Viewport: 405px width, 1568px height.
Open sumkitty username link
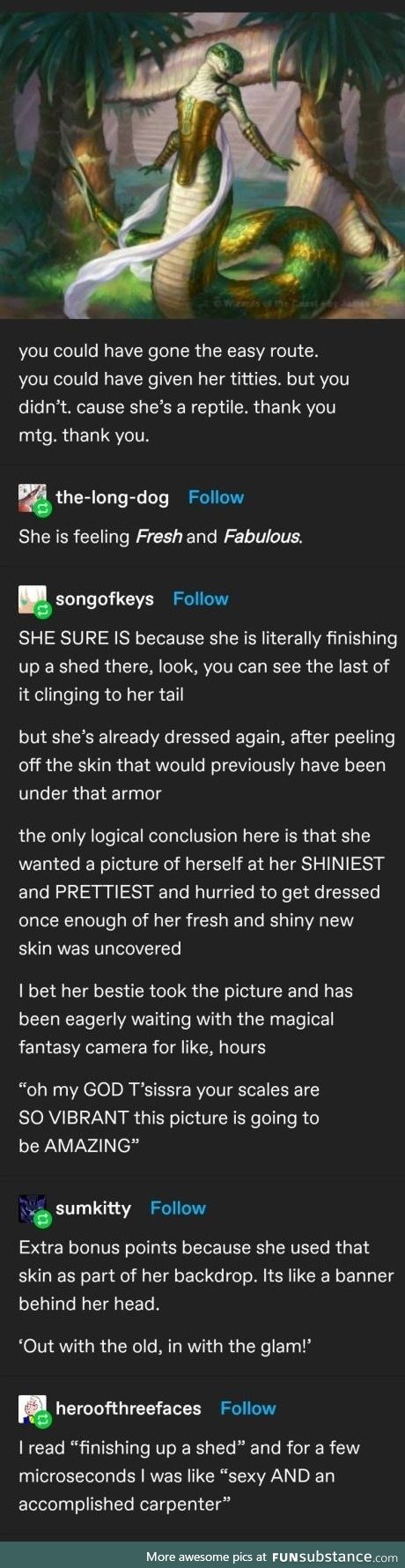93,1208
